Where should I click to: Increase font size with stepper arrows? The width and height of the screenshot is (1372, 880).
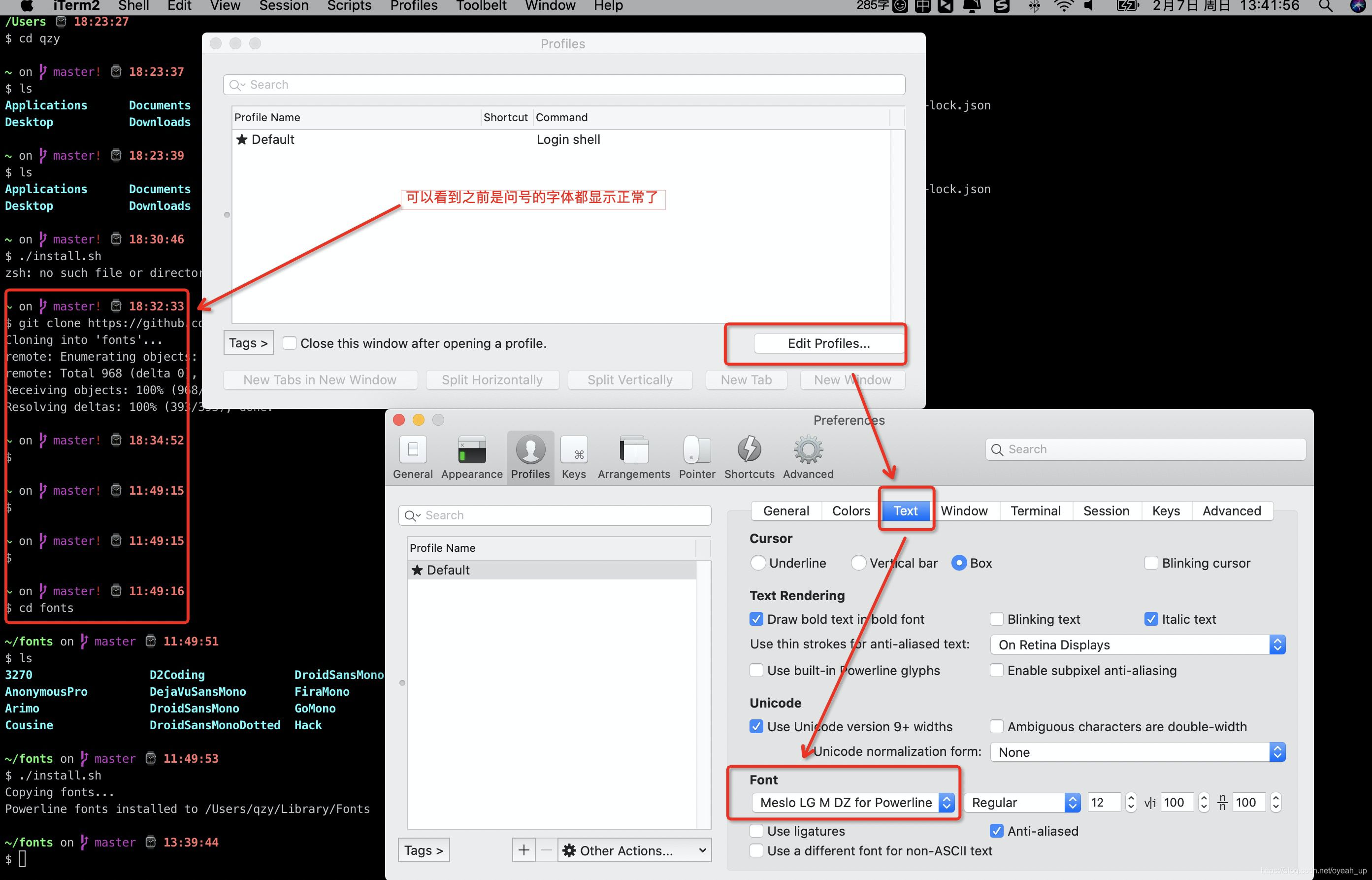tap(1131, 798)
